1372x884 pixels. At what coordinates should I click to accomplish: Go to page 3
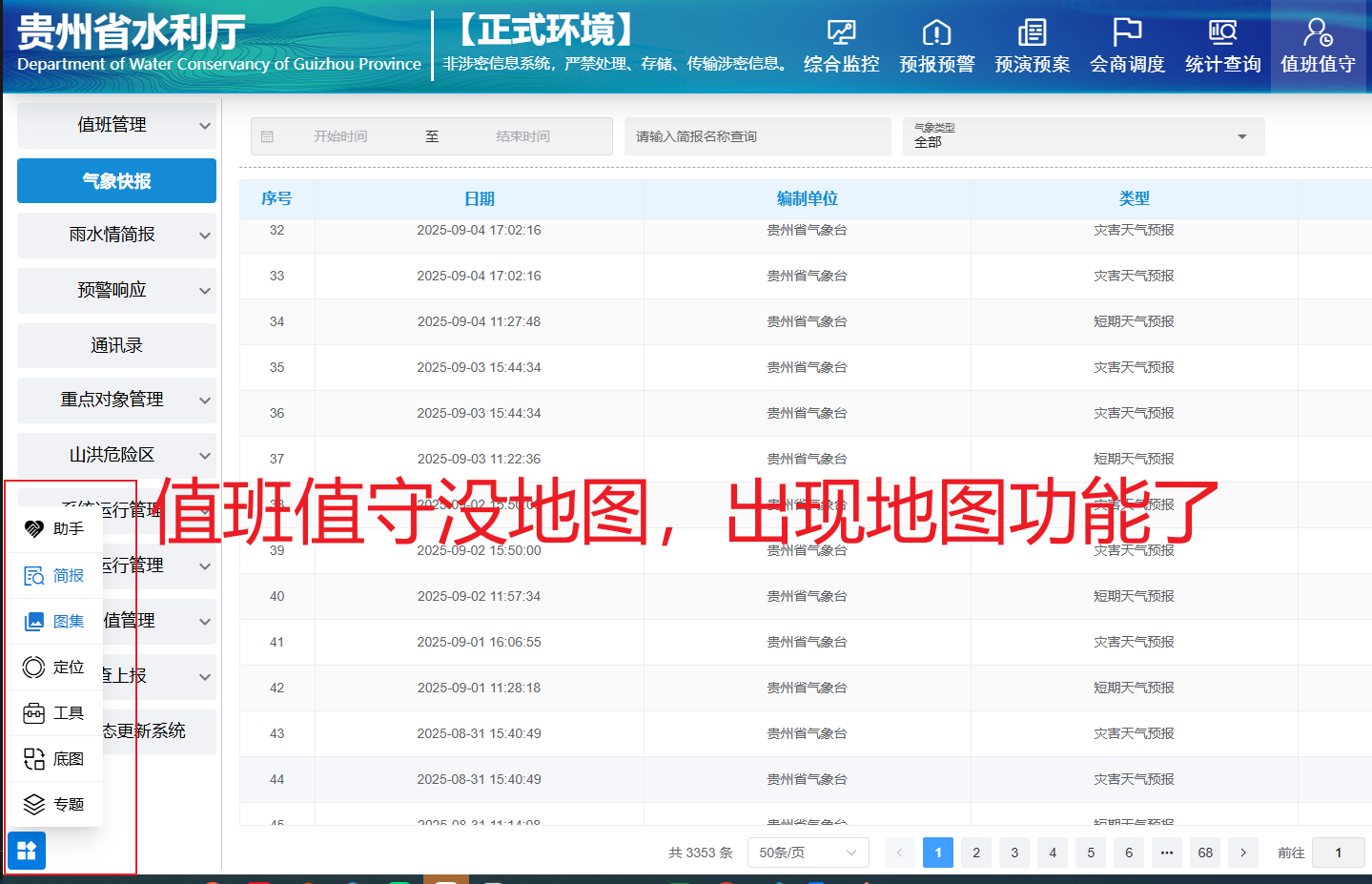pos(1014,853)
